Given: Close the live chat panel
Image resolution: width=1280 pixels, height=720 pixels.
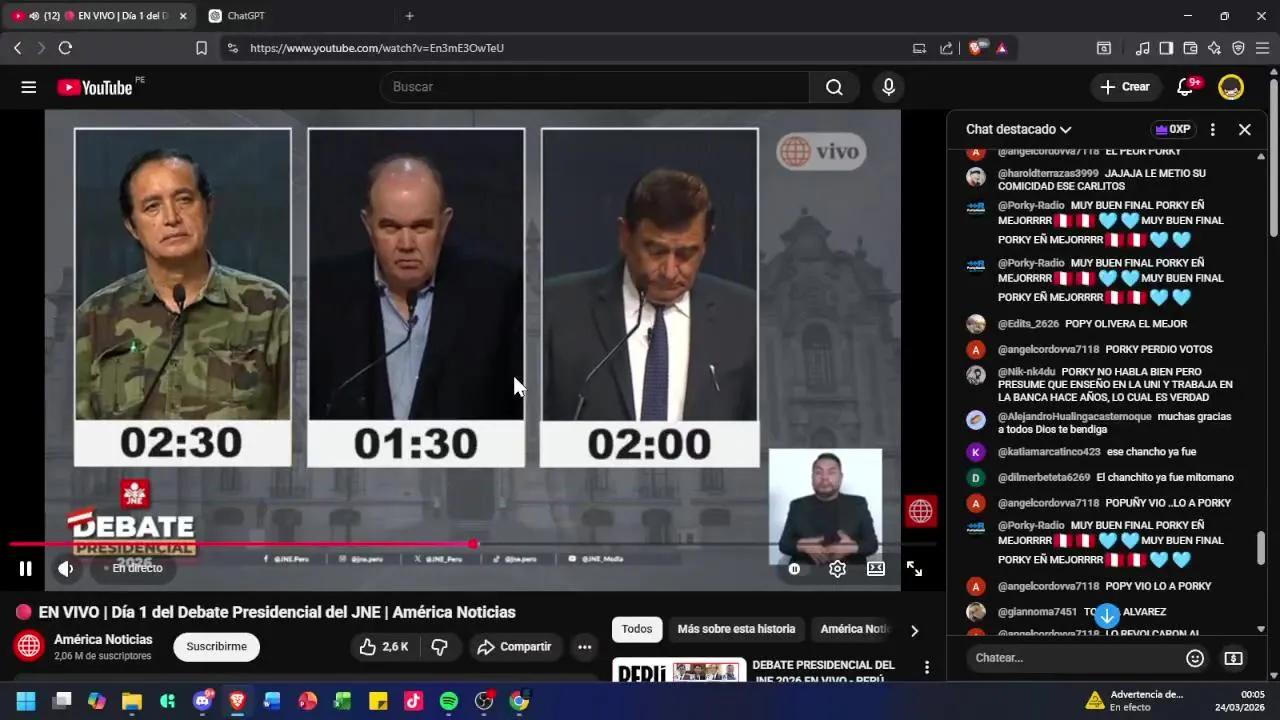Looking at the screenshot, I should tap(1245, 129).
